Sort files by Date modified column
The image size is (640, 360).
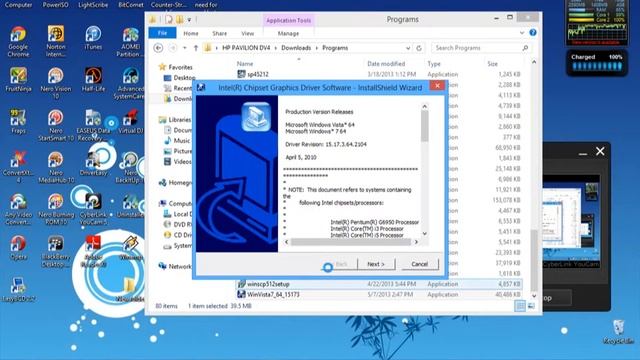(386, 64)
